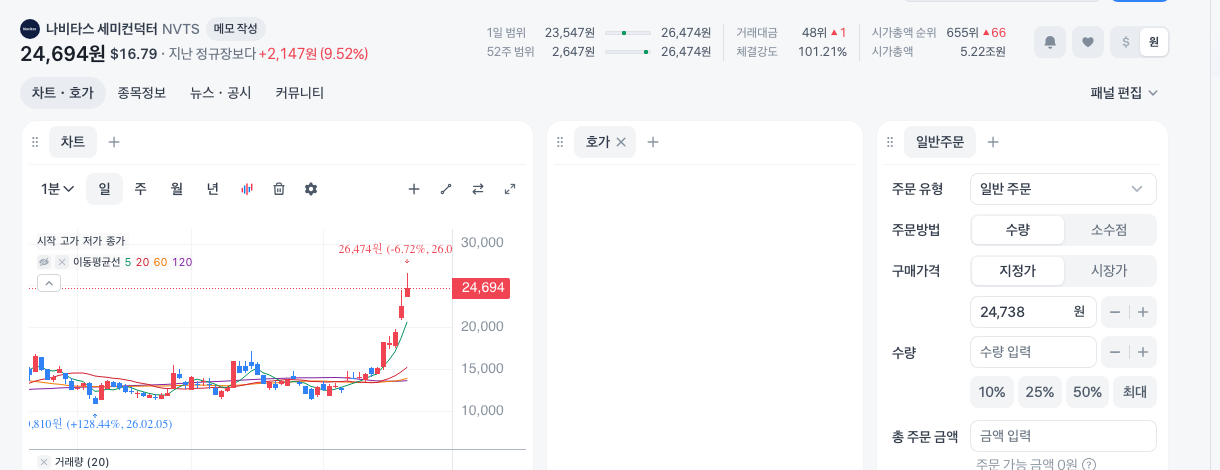Select 소수점 order method
1220x470 pixels.
coord(1109,230)
